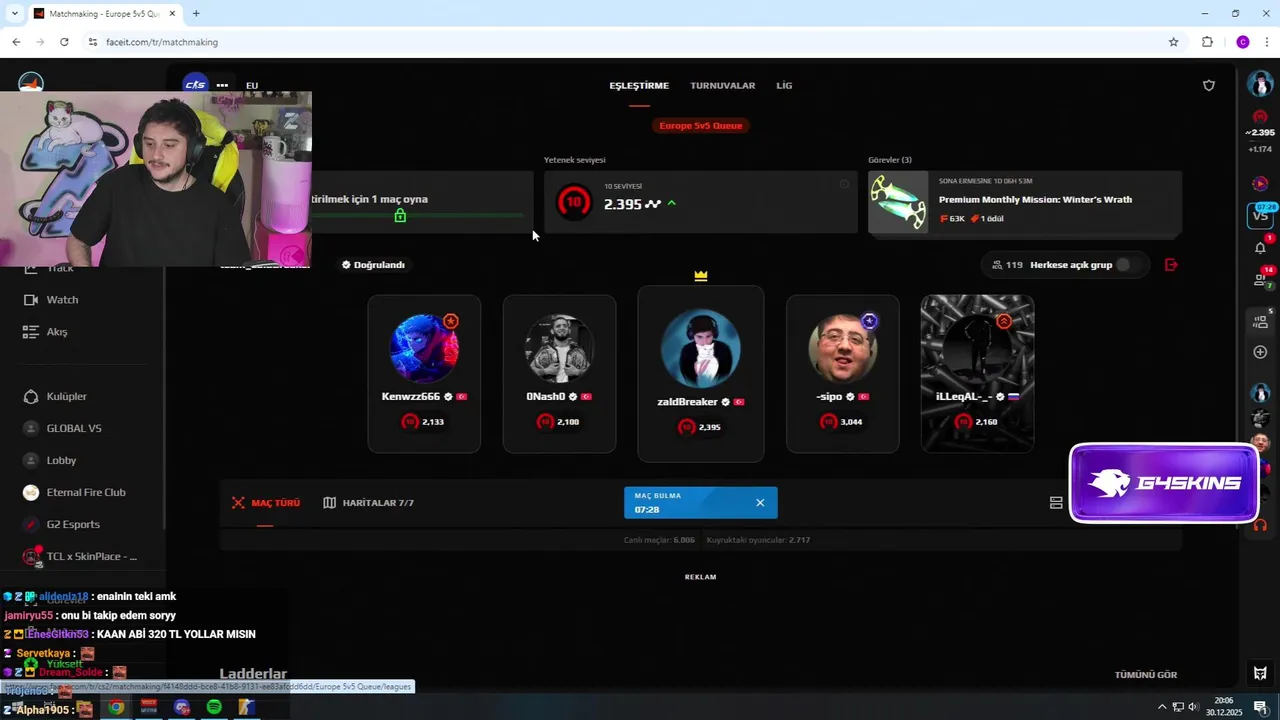Toggle Herkese açık grup switch
Screen dimensions: 1280x720
coord(1128,265)
